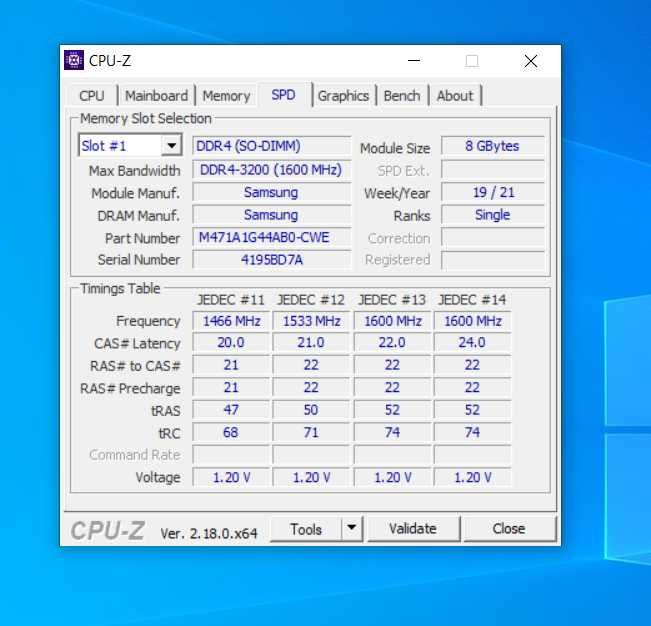The image size is (651, 626).
Task: Click the JEDEC #12 column header
Action: 311,300
